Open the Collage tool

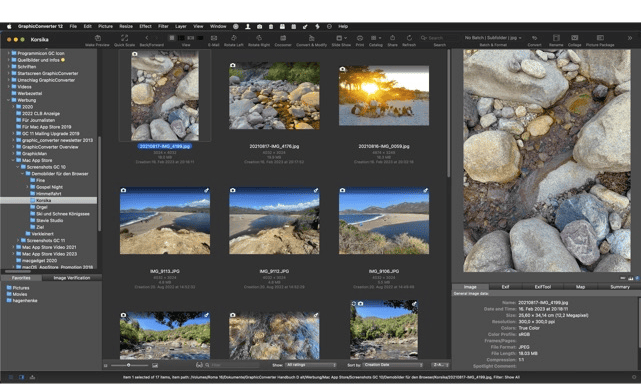click(x=574, y=38)
